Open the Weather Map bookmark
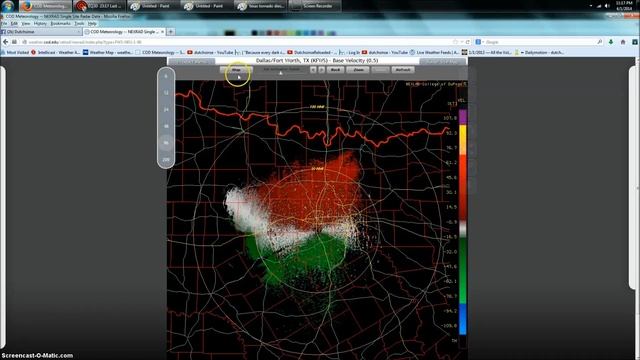This screenshot has width=640, height=360. pyautogui.click(x=108, y=52)
